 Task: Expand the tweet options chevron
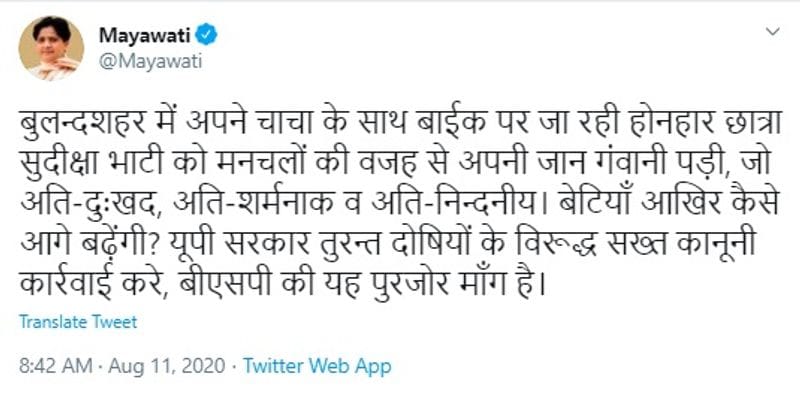[x=773, y=32]
